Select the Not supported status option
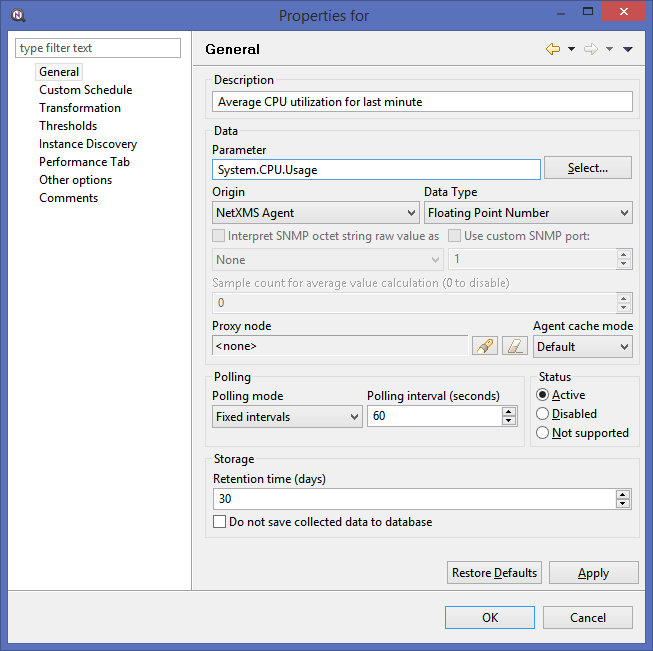Screen dimensions: 653x651 coord(543,433)
